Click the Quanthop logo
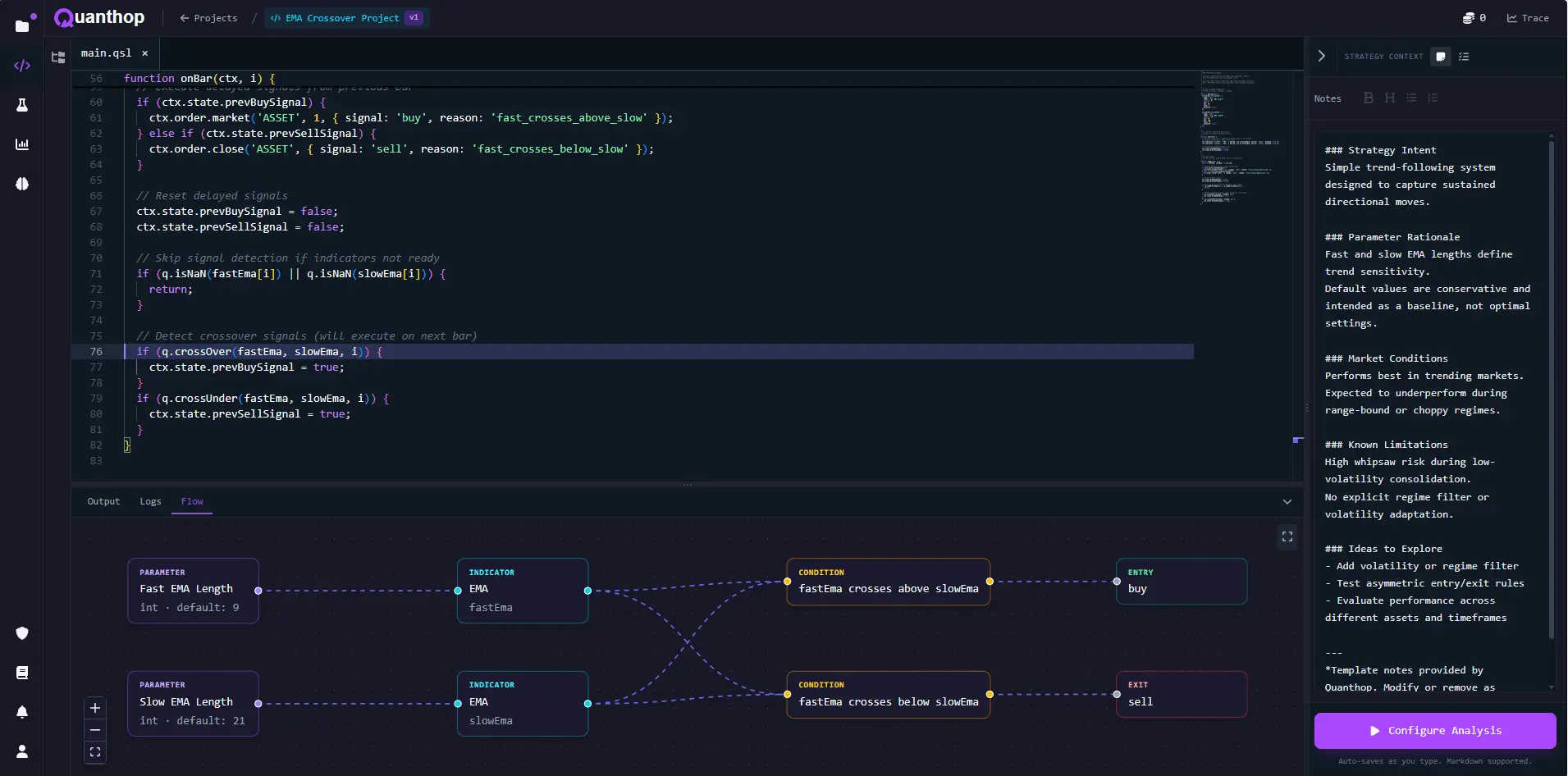The height and width of the screenshot is (776, 1568). pos(99,17)
